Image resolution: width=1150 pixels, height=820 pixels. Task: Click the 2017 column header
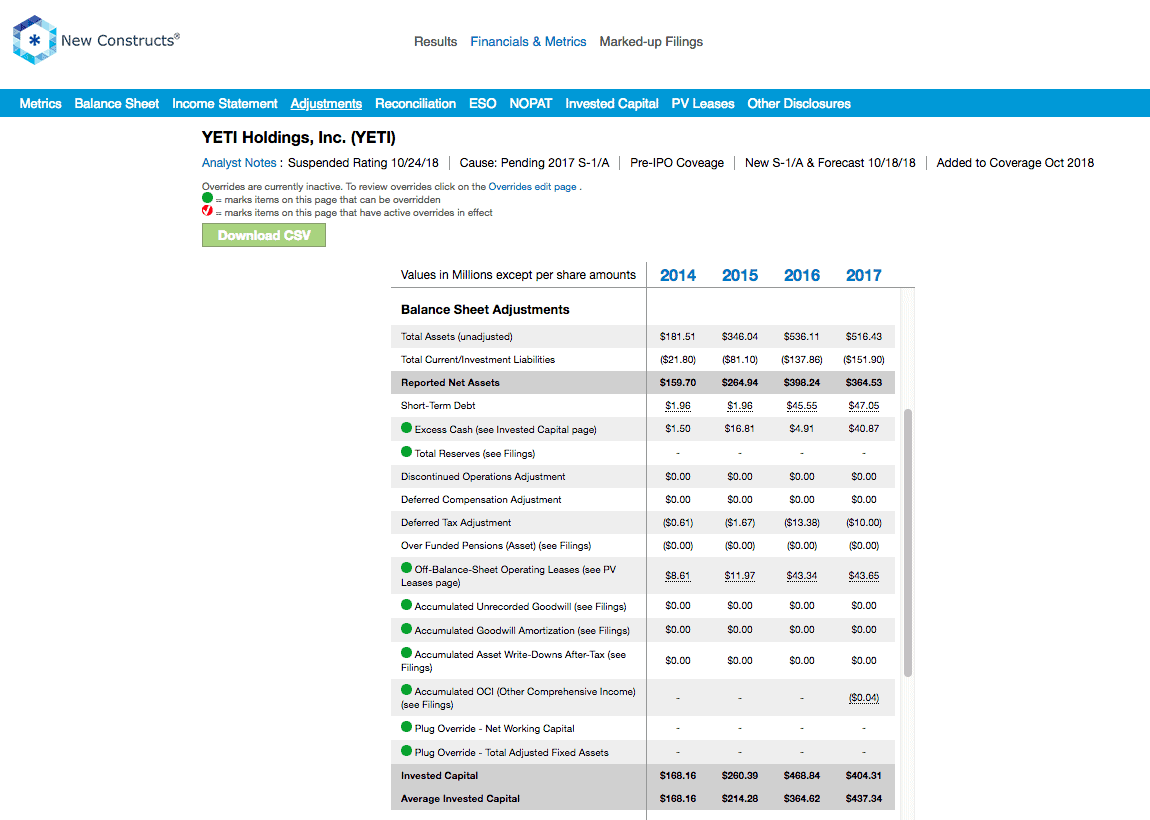[x=864, y=275]
